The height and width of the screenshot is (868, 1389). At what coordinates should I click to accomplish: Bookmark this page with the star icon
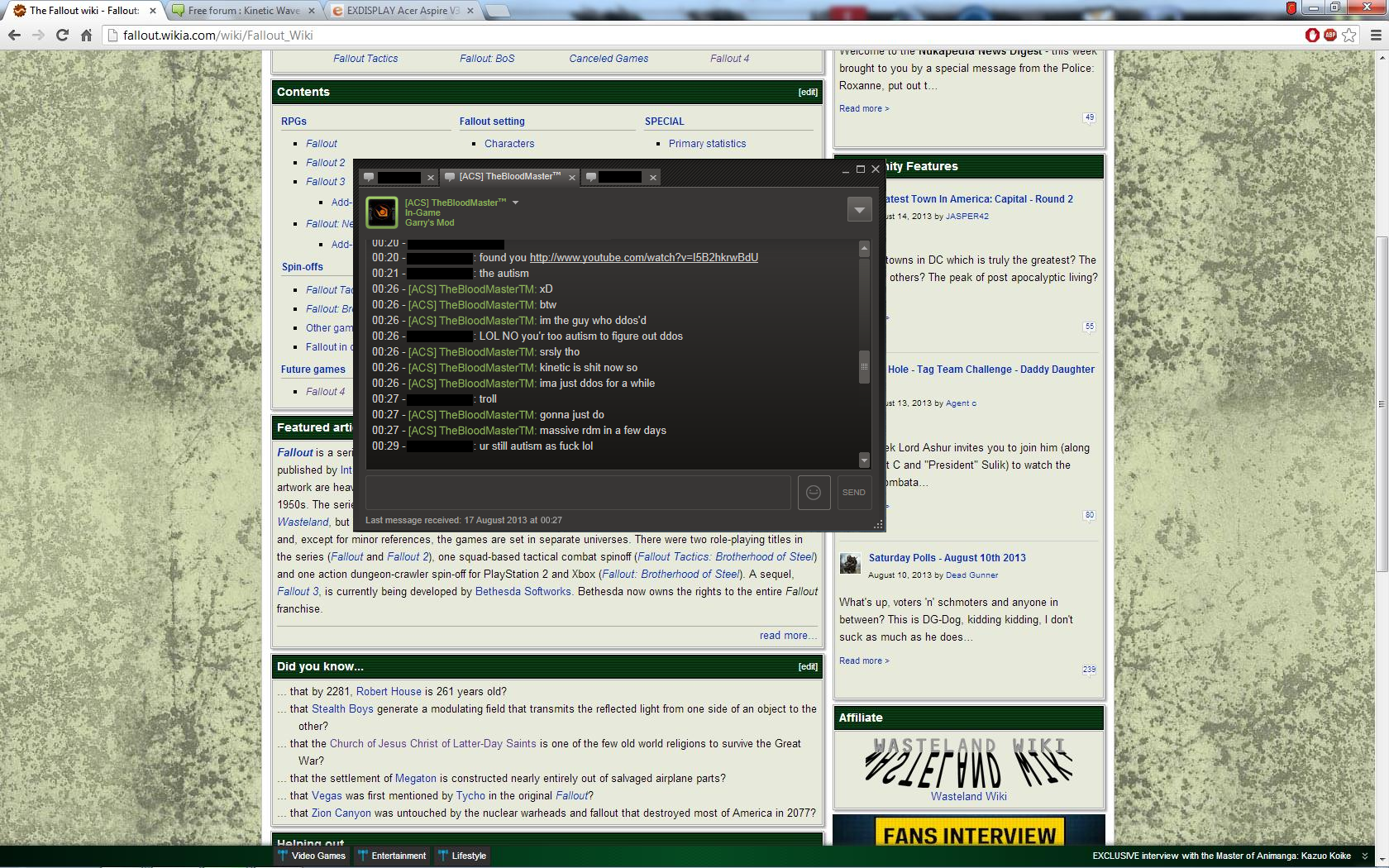click(x=1349, y=35)
